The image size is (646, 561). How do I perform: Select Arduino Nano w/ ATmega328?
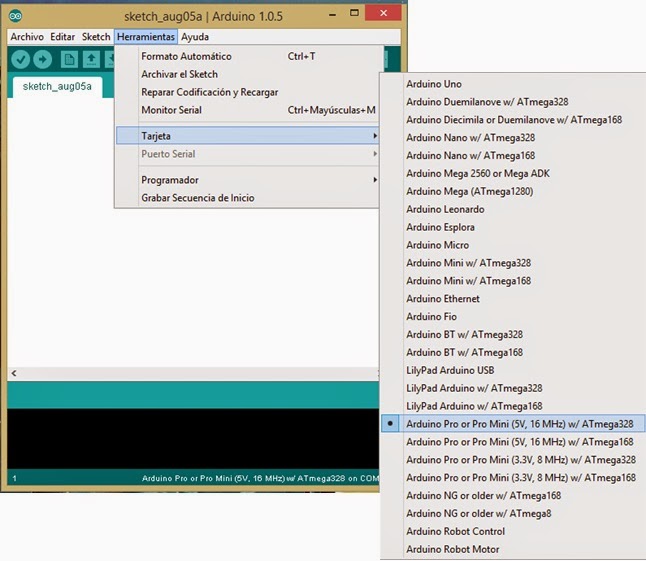coord(513,138)
